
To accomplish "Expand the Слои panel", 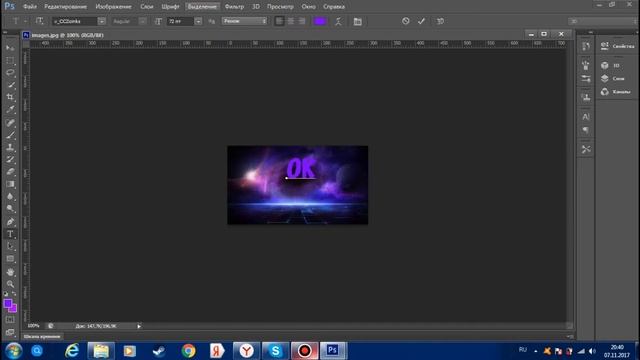I will 613,78.
